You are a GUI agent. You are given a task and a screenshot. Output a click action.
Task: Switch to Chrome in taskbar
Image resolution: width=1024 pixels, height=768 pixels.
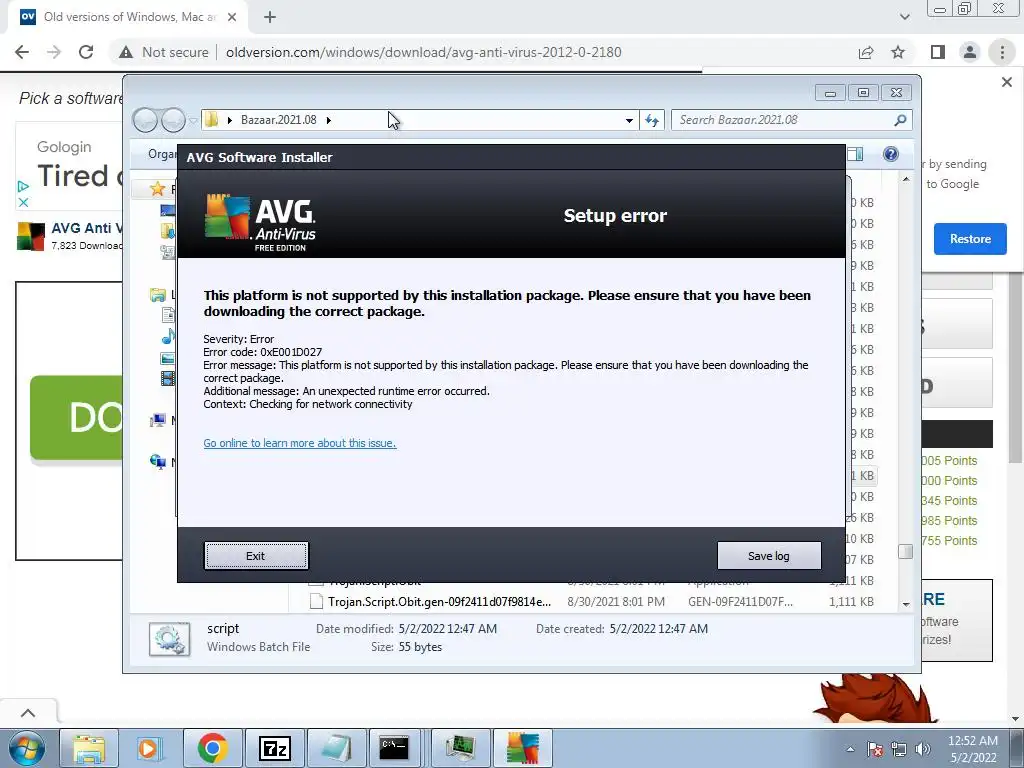(x=212, y=748)
